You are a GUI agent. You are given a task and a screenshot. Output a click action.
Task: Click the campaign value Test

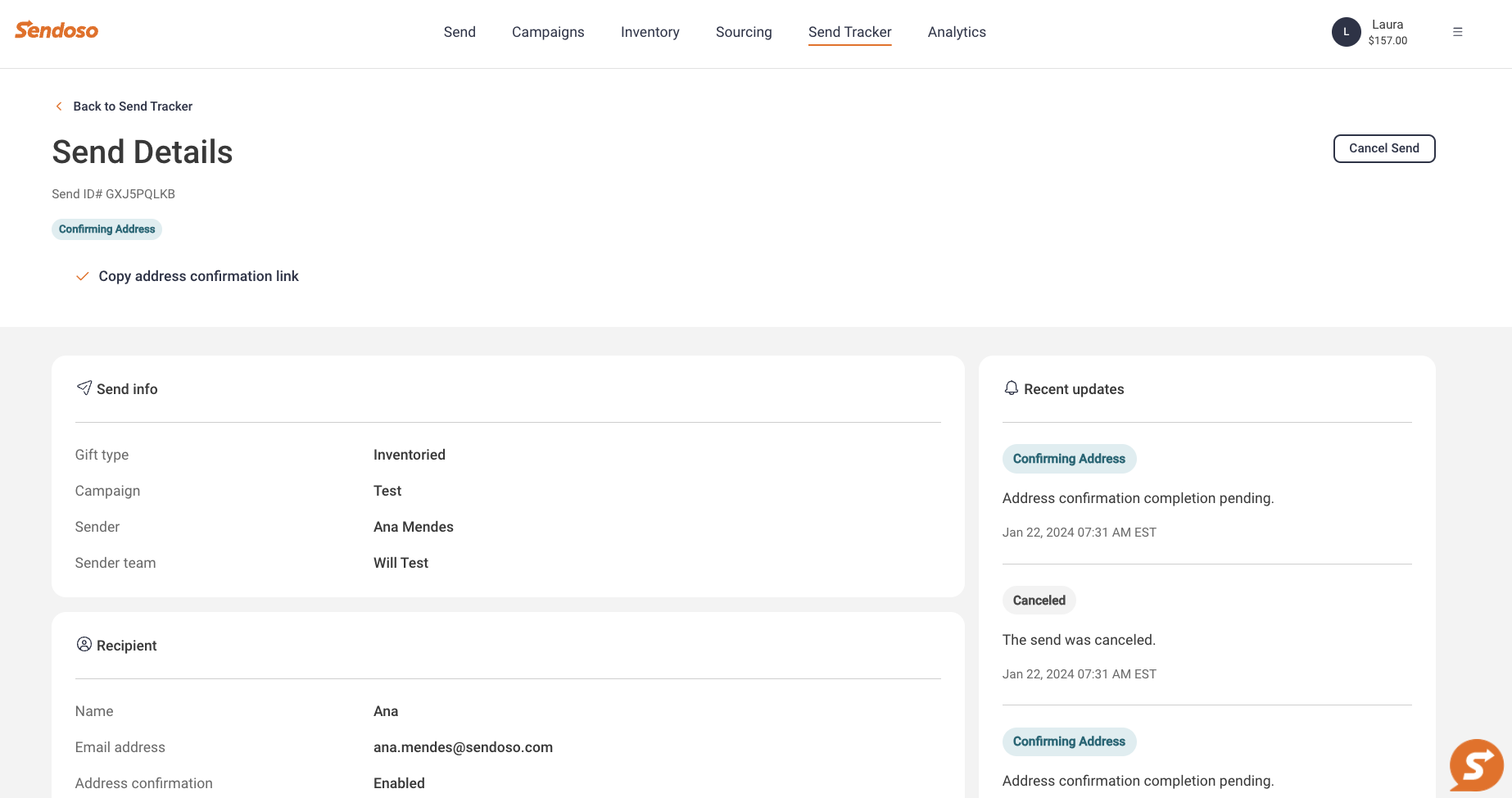click(387, 491)
